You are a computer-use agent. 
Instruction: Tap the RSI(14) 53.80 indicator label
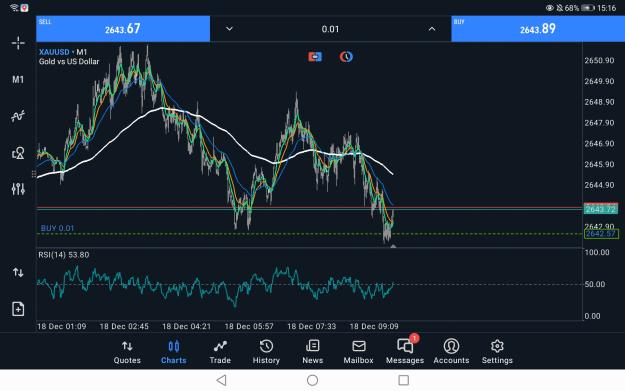[x=64, y=255]
